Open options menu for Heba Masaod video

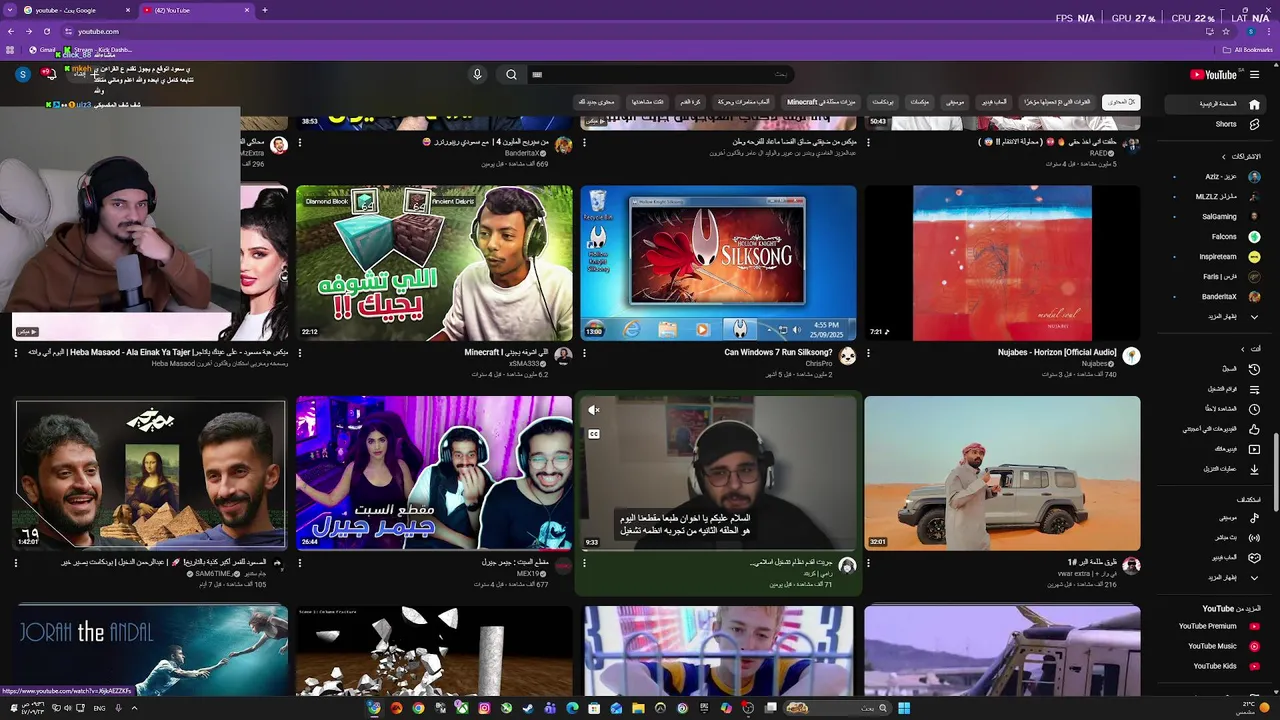coord(16,353)
